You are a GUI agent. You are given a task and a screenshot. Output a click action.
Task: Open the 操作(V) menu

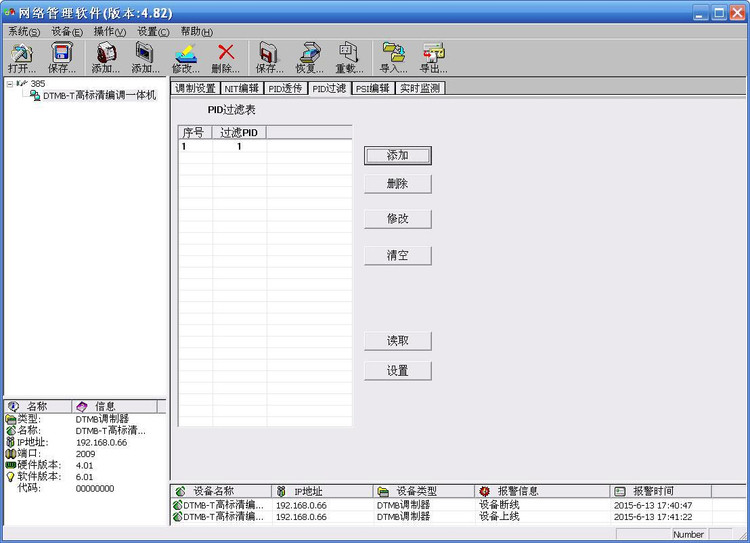click(110, 32)
